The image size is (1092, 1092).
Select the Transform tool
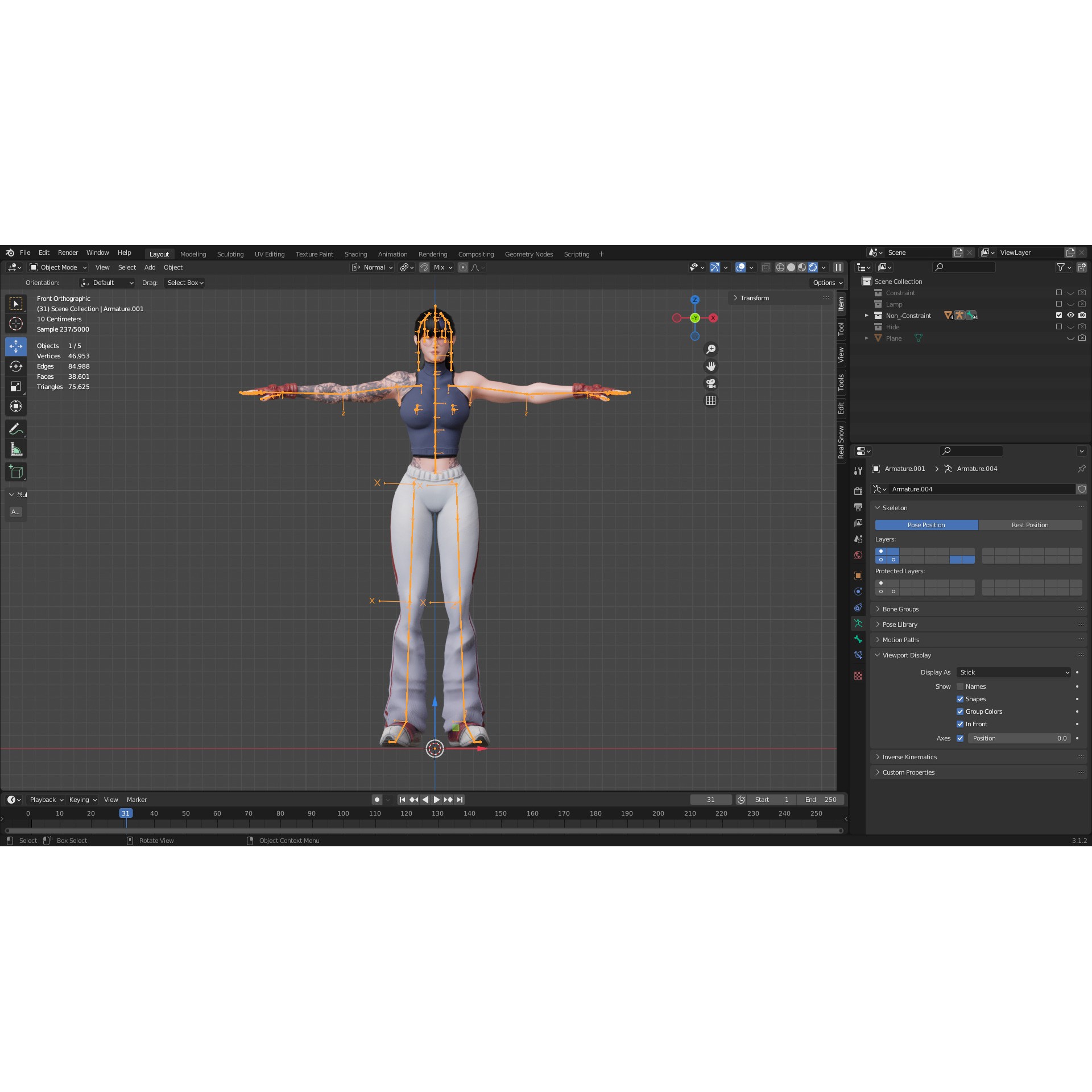click(16, 407)
